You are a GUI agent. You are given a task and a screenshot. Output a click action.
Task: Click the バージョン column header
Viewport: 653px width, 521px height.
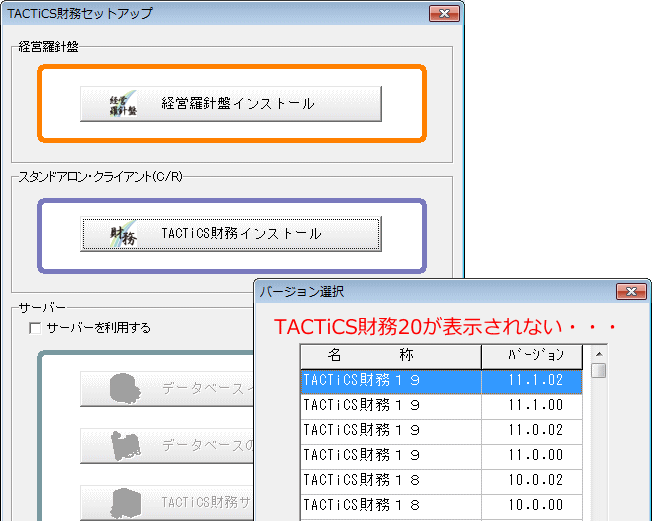[x=532, y=356]
